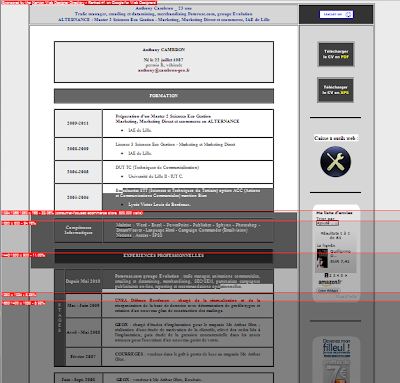Download the CV as XPS

coord(336,90)
